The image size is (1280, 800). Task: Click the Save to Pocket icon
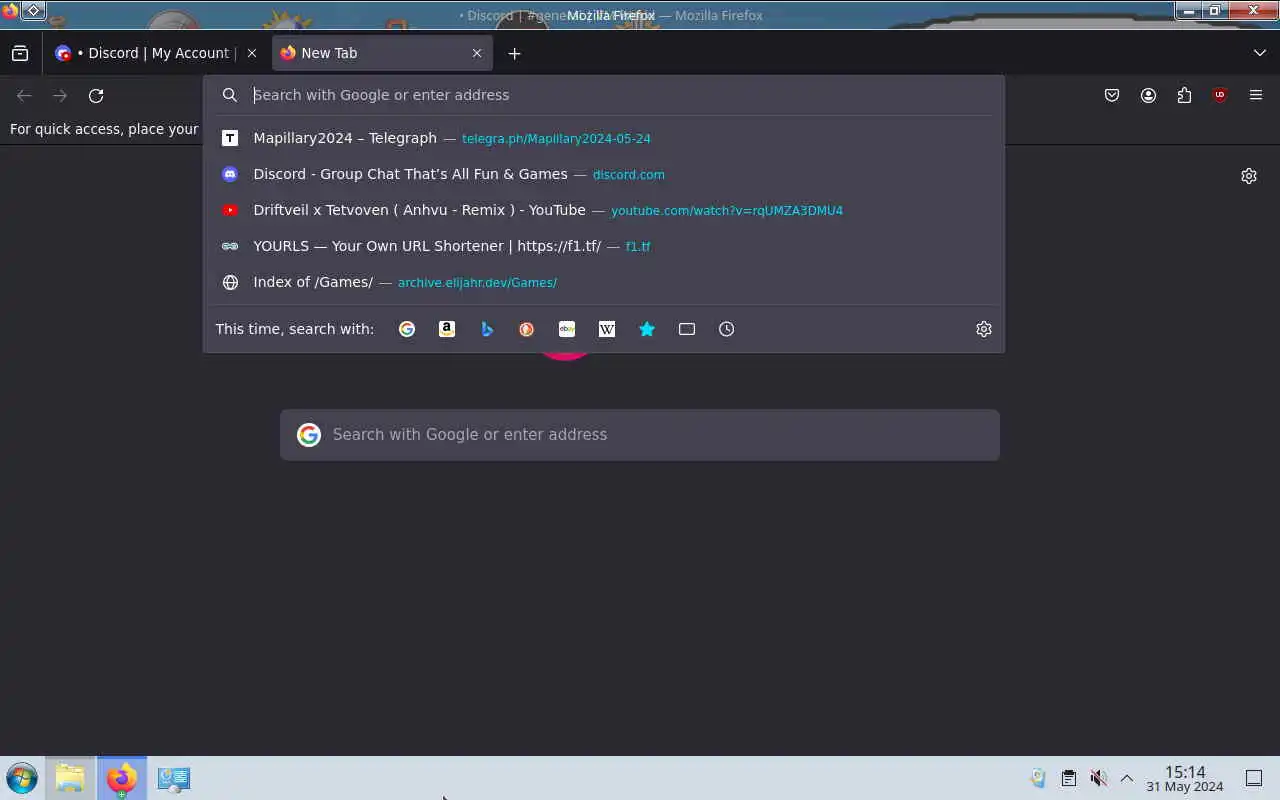1112,95
